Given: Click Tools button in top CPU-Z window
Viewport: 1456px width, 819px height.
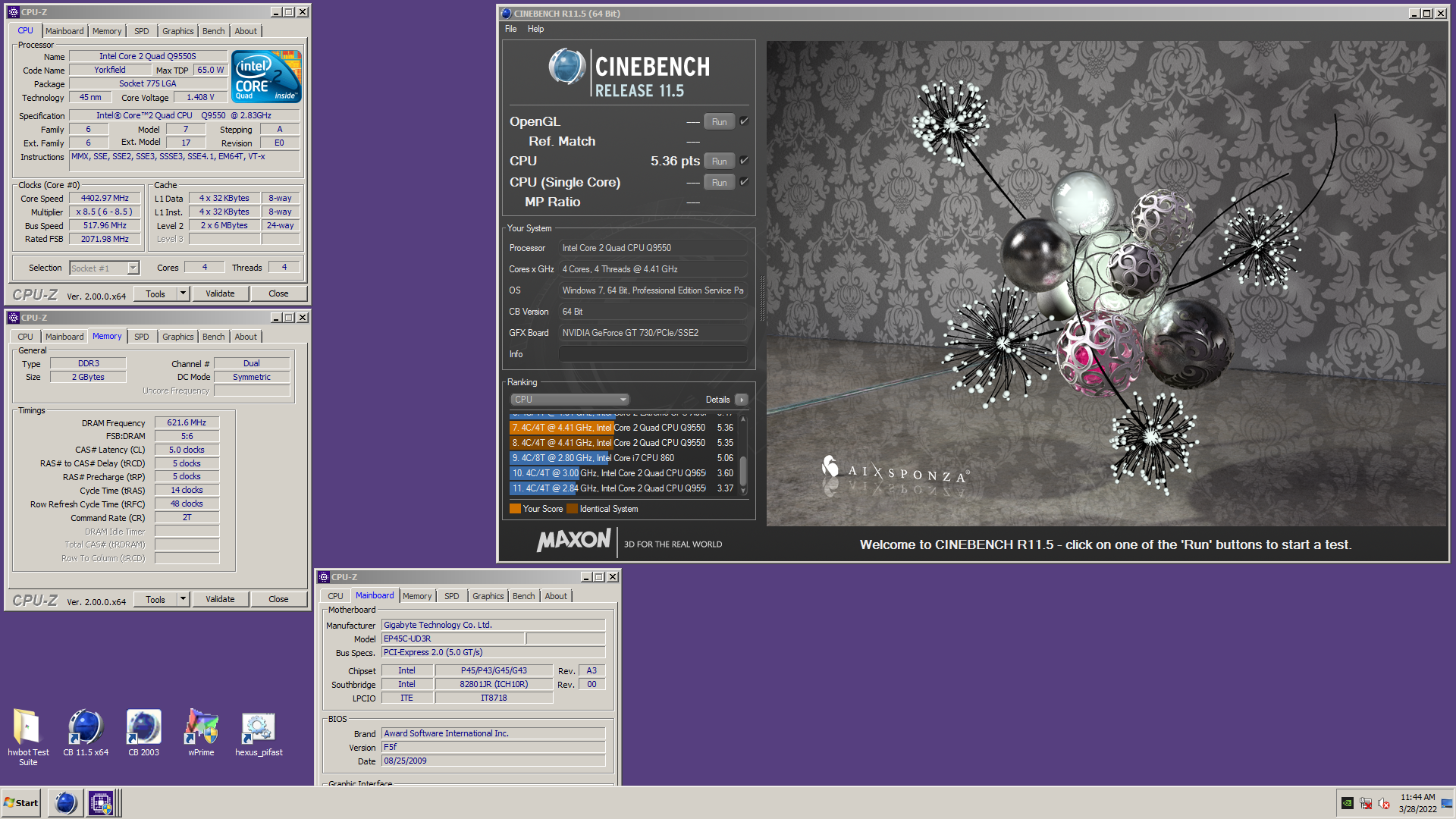Looking at the screenshot, I should [x=155, y=293].
